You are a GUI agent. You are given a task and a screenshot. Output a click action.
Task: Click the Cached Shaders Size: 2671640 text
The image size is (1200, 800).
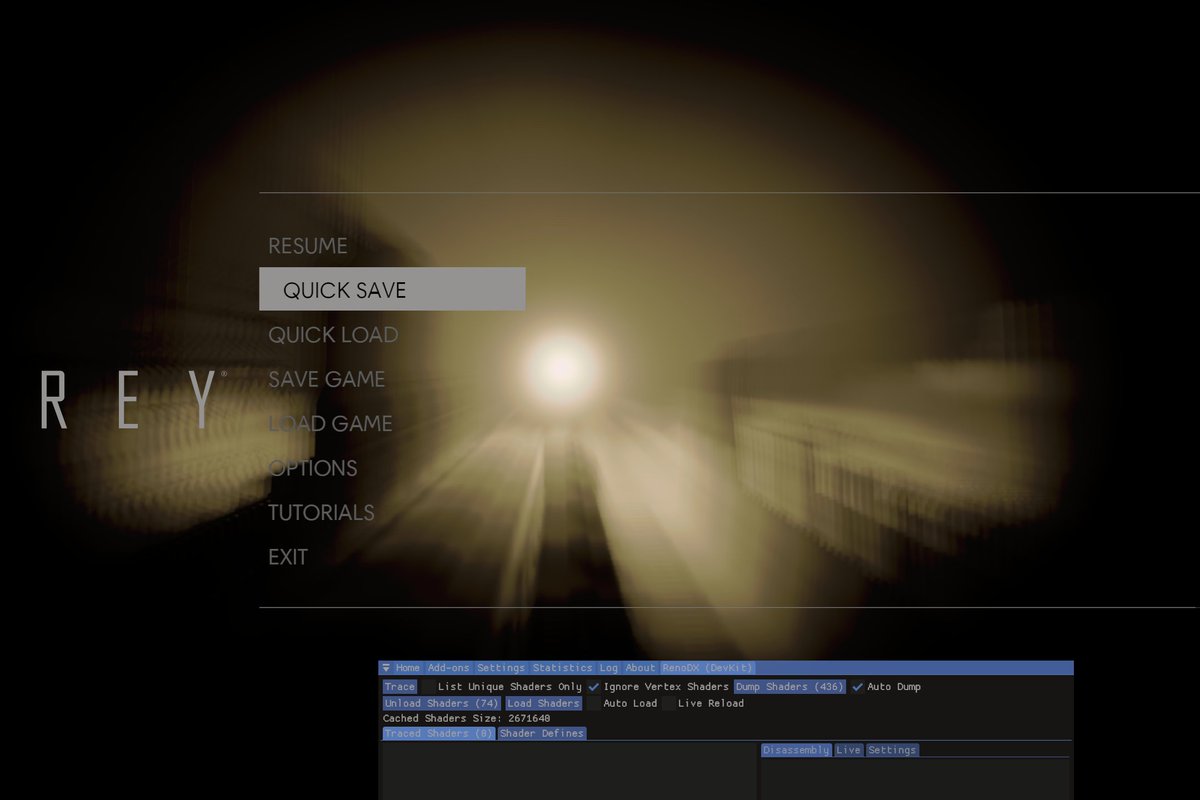tap(466, 718)
